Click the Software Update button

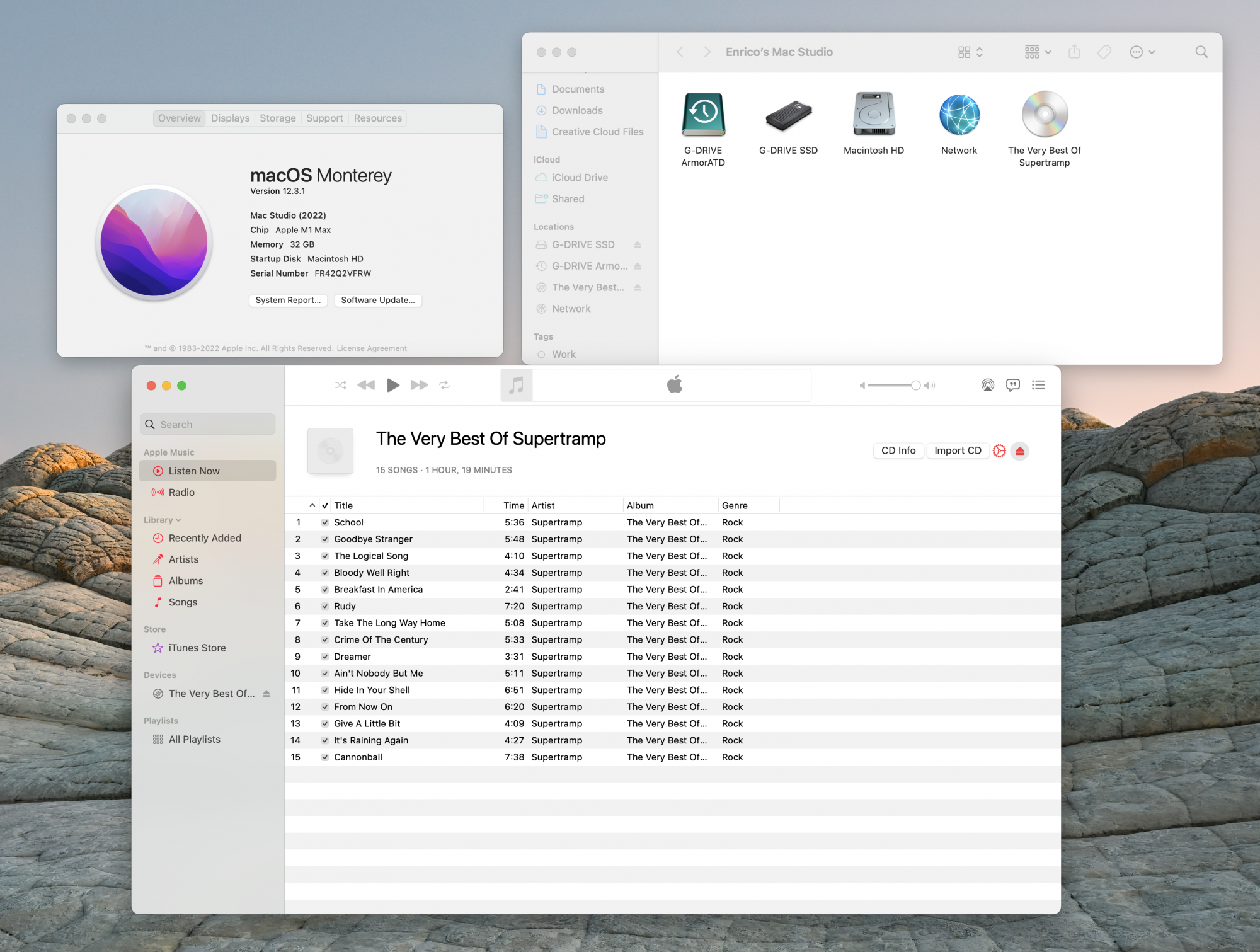pyautogui.click(x=378, y=300)
